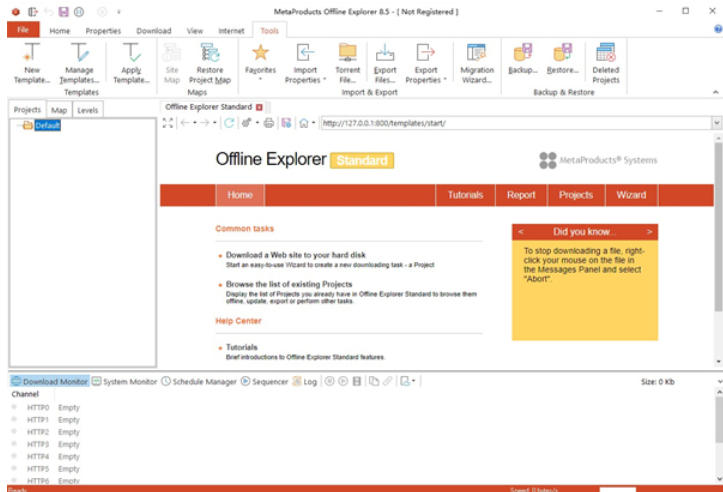Click the save page icon beside print
The width and height of the screenshot is (723, 492).
pos(286,123)
